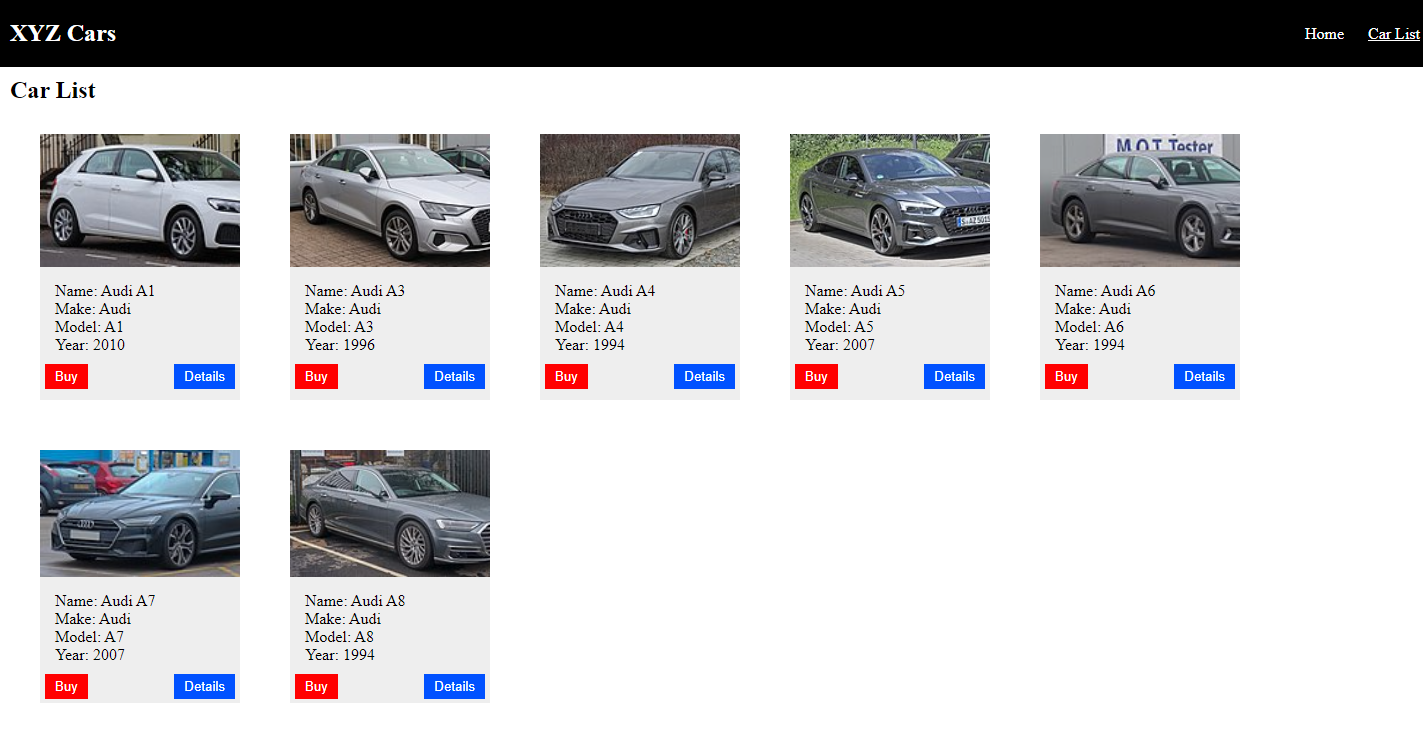Click the 'Model: A5' text
Screen dimensions: 1423x733
839,327
